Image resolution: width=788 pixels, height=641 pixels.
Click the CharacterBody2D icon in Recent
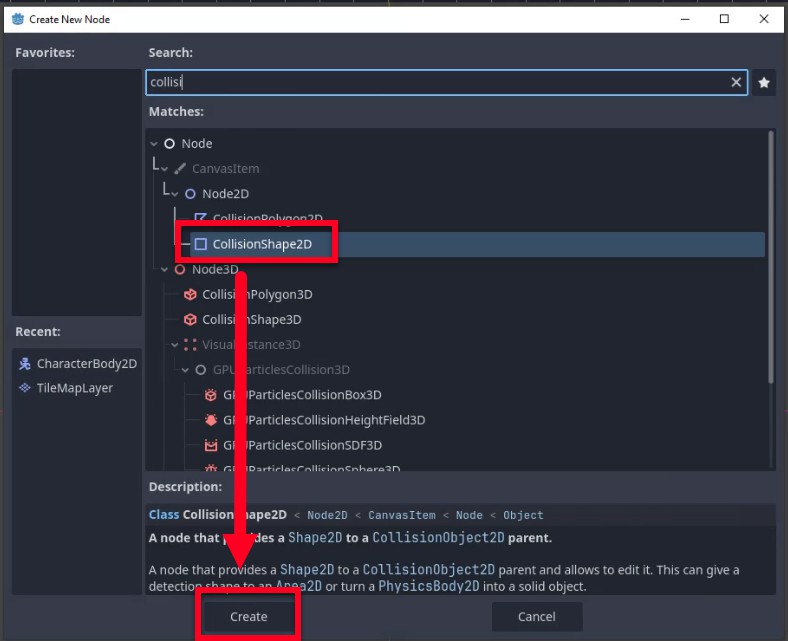tap(25, 363)
